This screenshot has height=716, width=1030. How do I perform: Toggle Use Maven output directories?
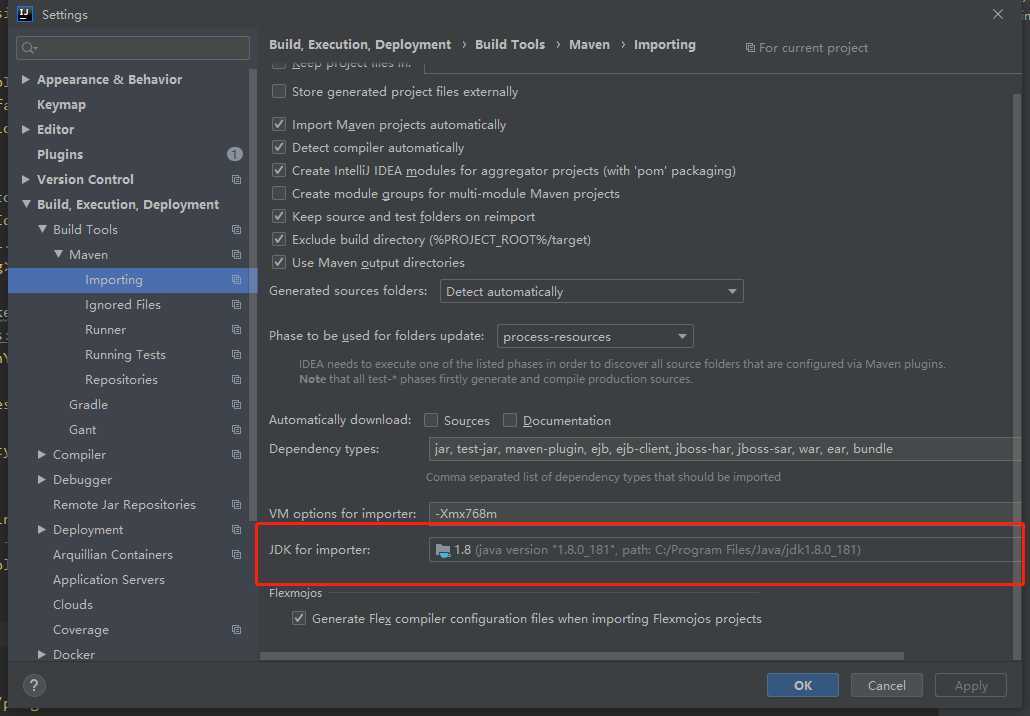tap(279, 262)
